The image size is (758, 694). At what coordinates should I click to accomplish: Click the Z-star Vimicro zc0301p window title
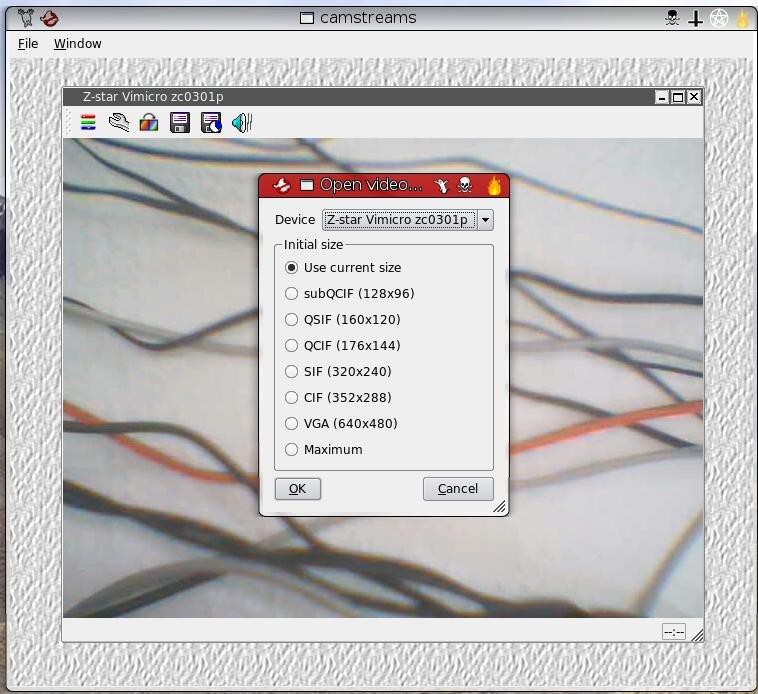coord(153,97)
